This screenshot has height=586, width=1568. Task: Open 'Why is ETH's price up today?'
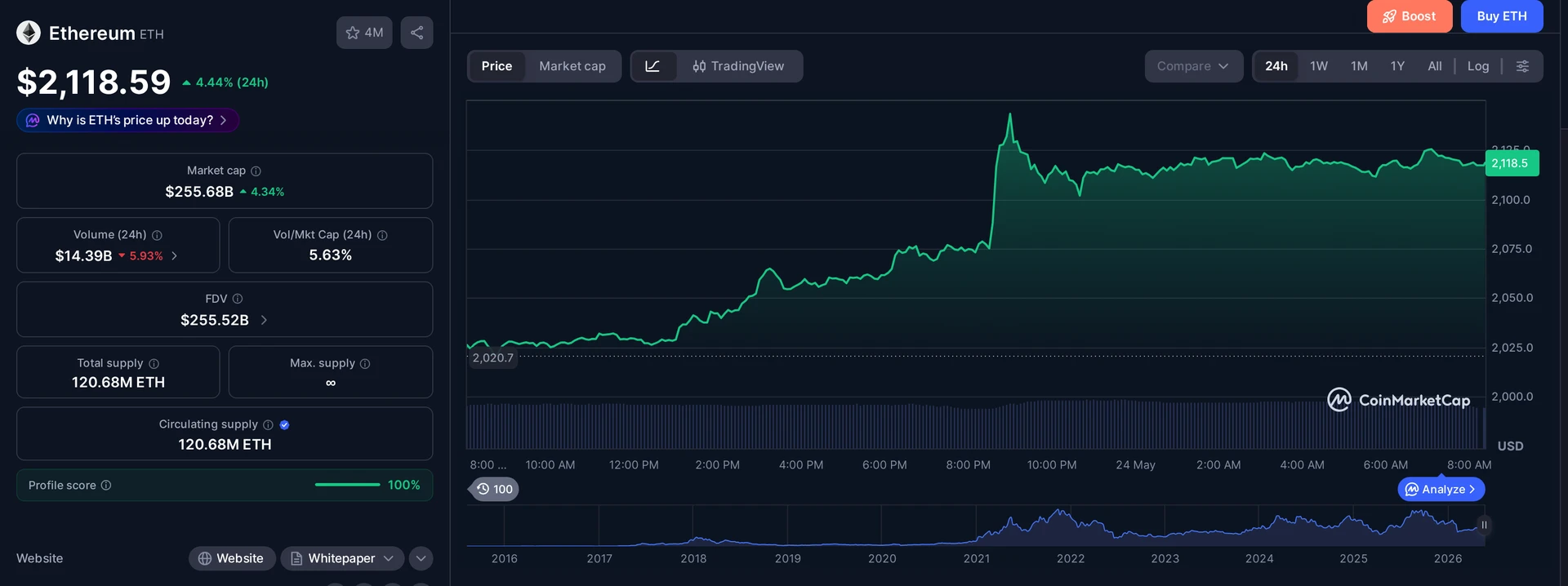click(x=128, y=120)
